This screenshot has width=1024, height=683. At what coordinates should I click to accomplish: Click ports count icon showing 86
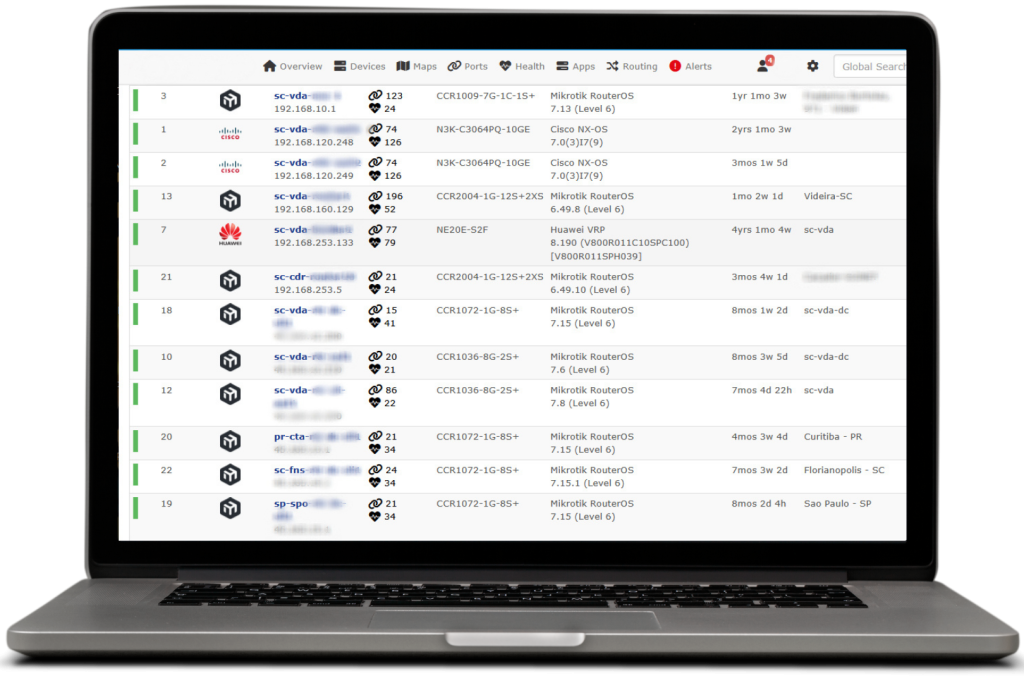(x=375, y=390)
